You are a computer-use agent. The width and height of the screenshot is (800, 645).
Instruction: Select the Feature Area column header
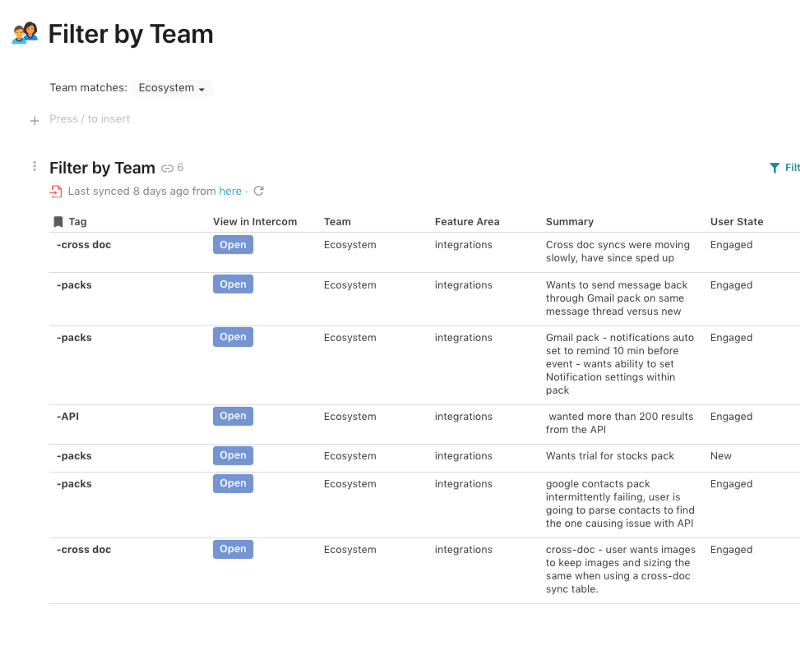click(x=467, y=221)
